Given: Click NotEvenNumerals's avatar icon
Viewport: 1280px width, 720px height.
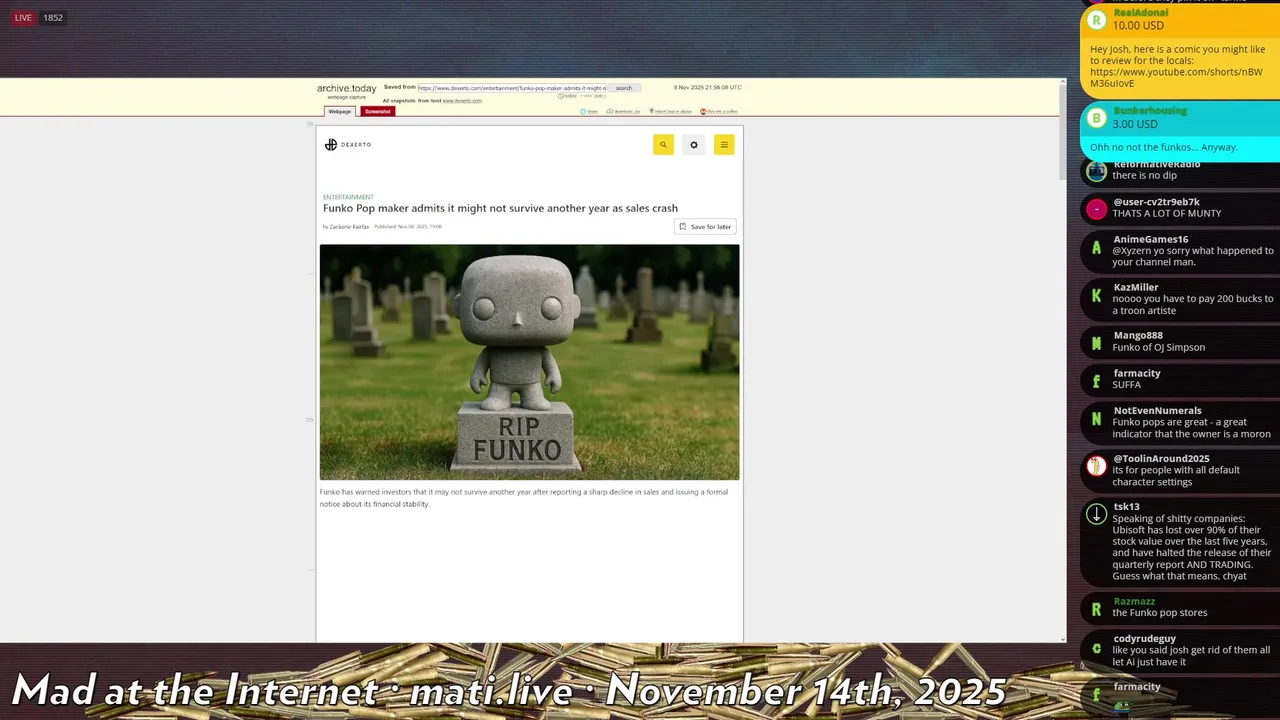Looking at the screenshot, I should (1097, 419).
